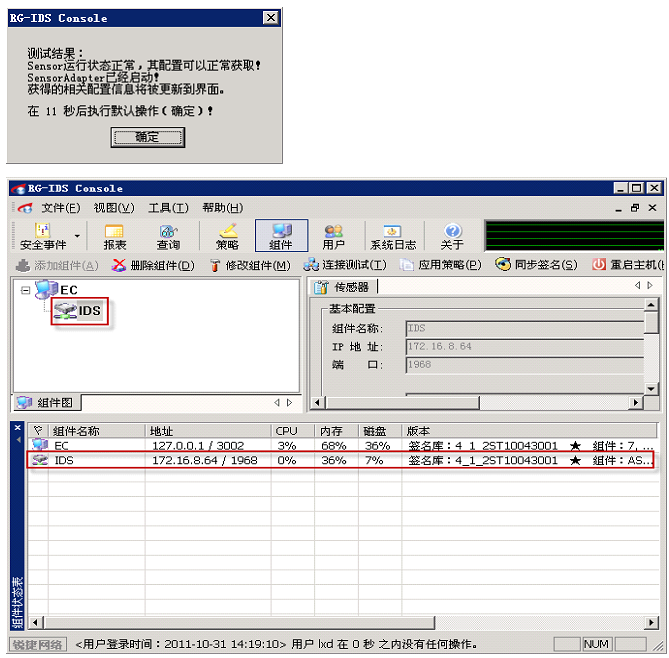Click left arrow of status table scrollbar
This screenshot has height=658, width=669.
coord(35,623)
